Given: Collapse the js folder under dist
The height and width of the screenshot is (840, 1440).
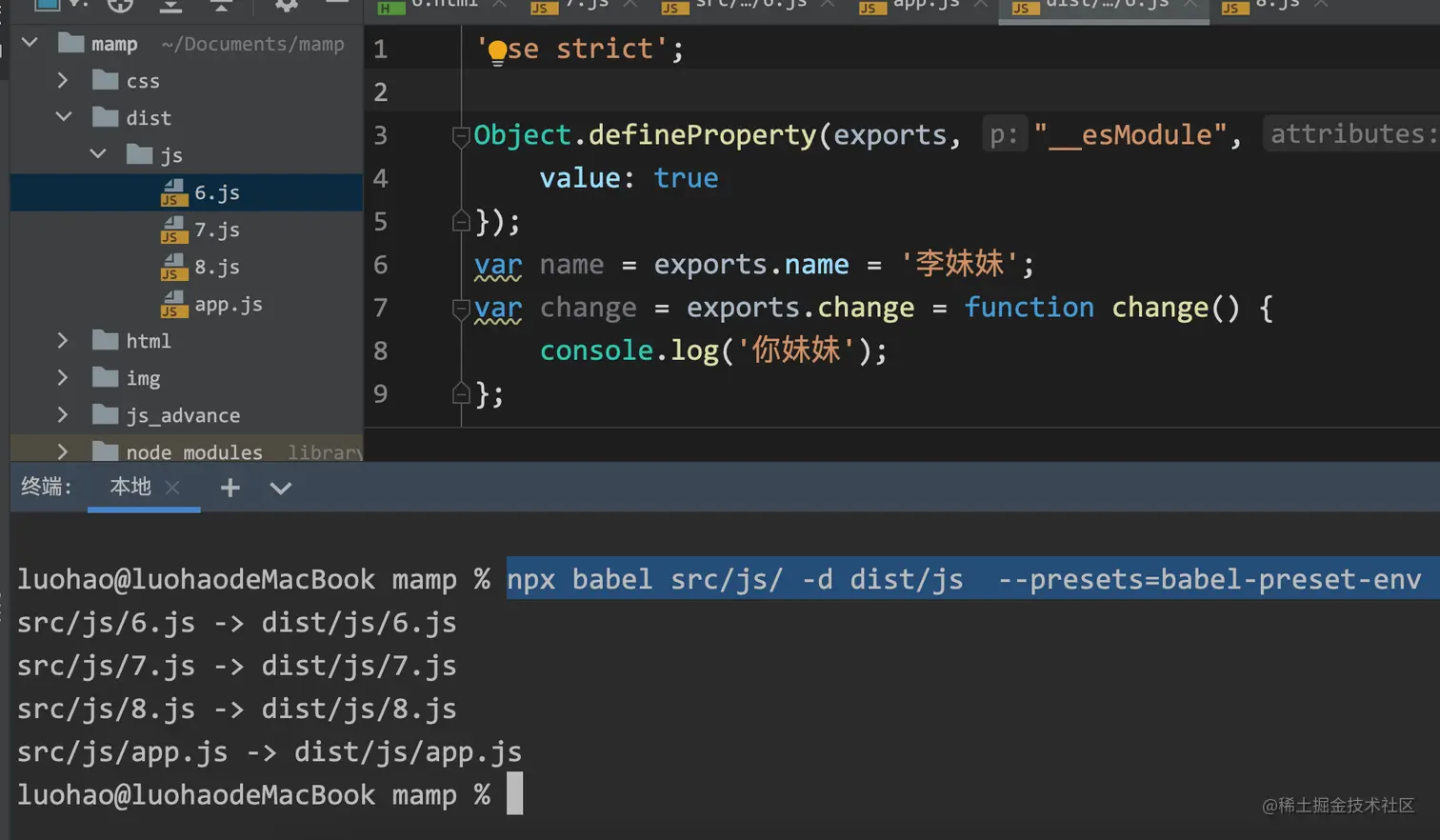Looking at the screenshot, I should (98, 153).
